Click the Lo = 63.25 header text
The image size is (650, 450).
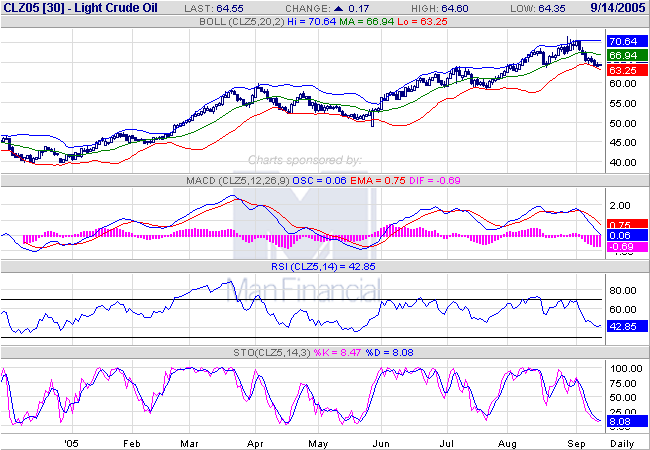tap(422, 22)
